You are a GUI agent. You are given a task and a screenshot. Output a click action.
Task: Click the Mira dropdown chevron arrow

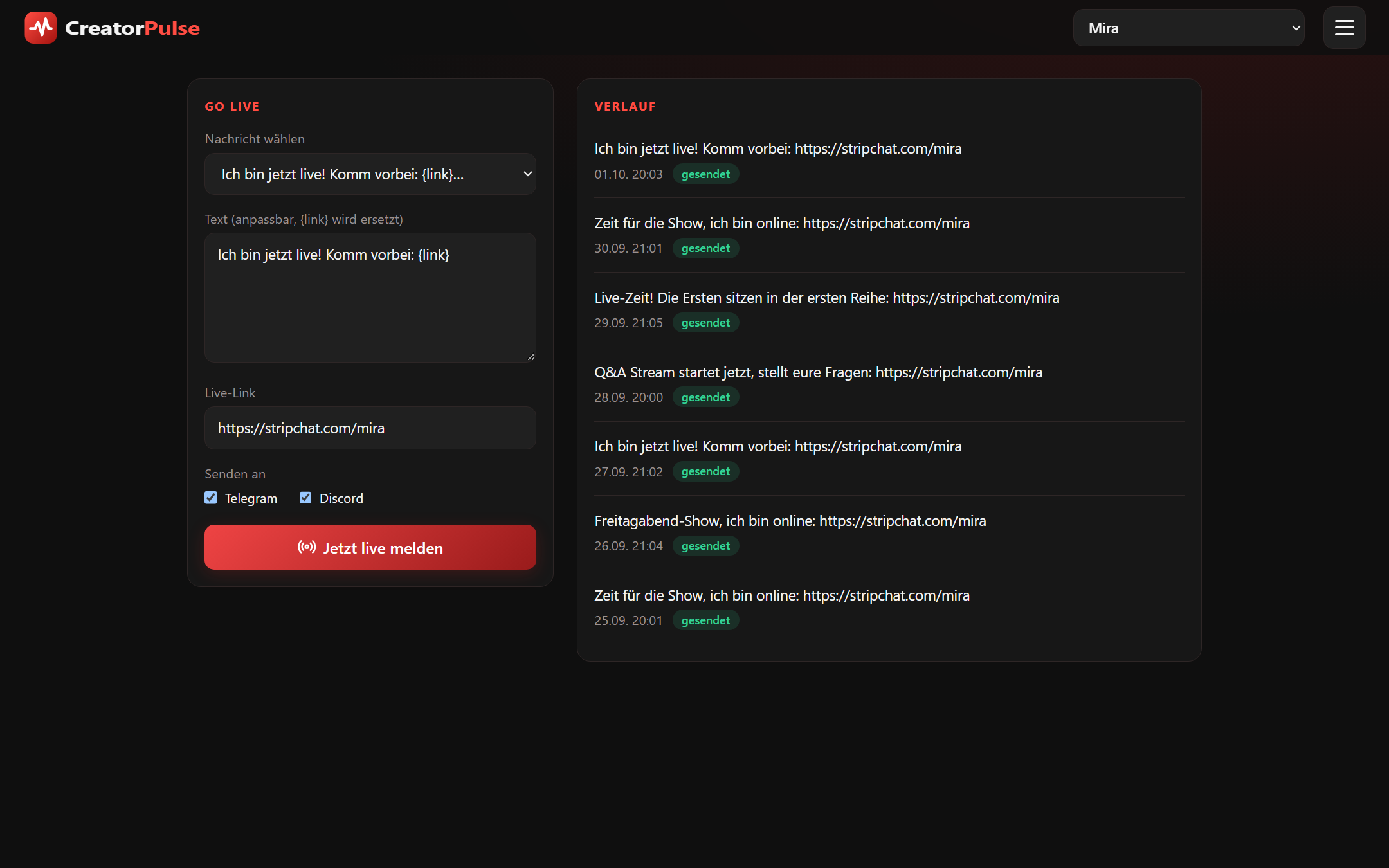[1296, 28]
